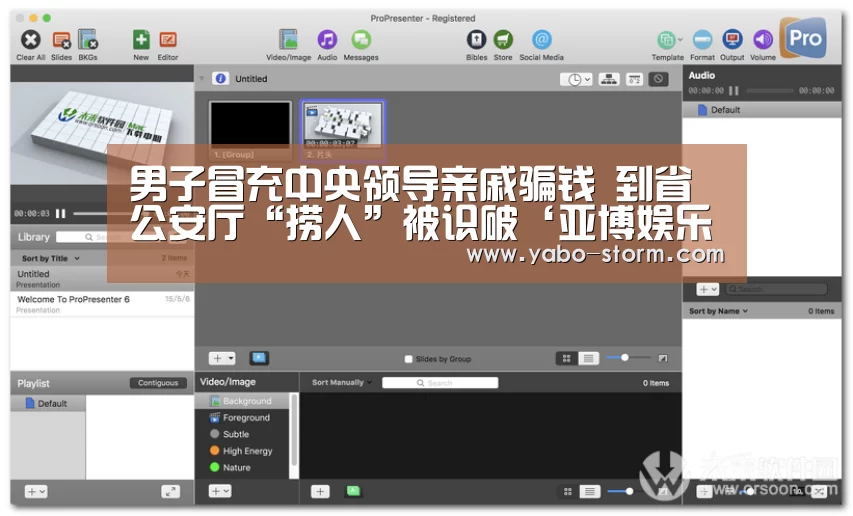Image resolution: width=853 pixels, height=516 pixels.
Task: Click the green image icon in media bin
Action: click(x=354, y=491)
